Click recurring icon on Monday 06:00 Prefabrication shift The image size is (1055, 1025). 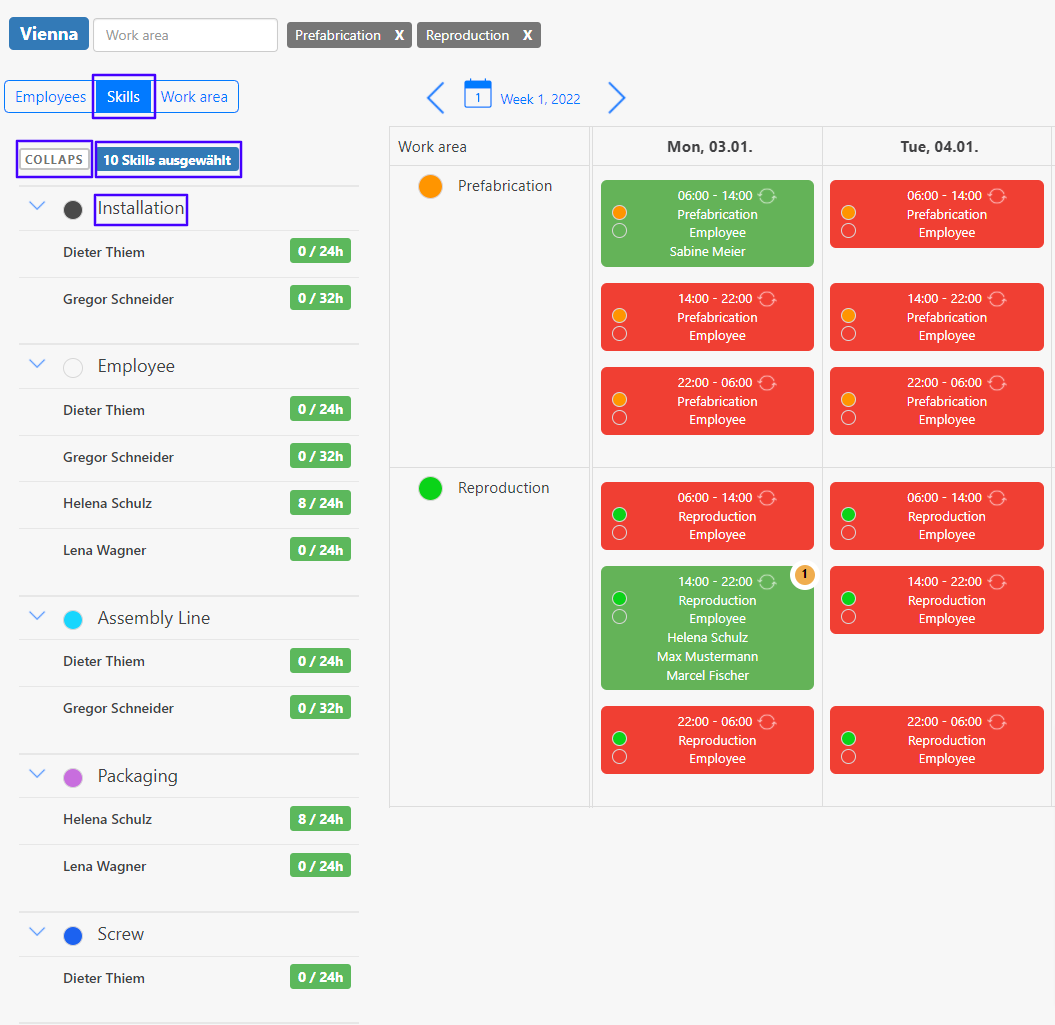(x=767, y=196)
